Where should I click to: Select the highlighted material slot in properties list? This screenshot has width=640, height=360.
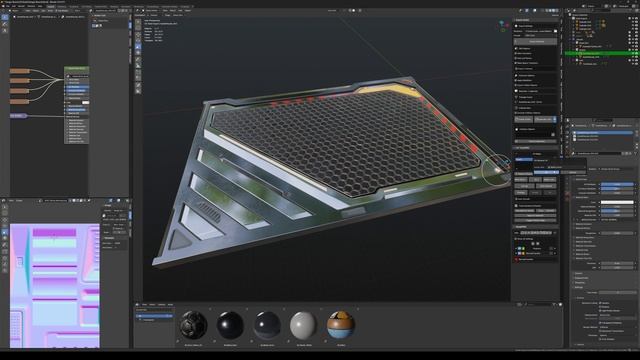pos(602,133)
